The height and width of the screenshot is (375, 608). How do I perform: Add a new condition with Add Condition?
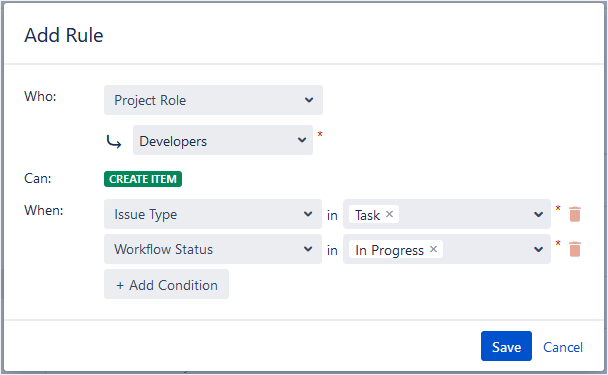click(x=166, y=284)
